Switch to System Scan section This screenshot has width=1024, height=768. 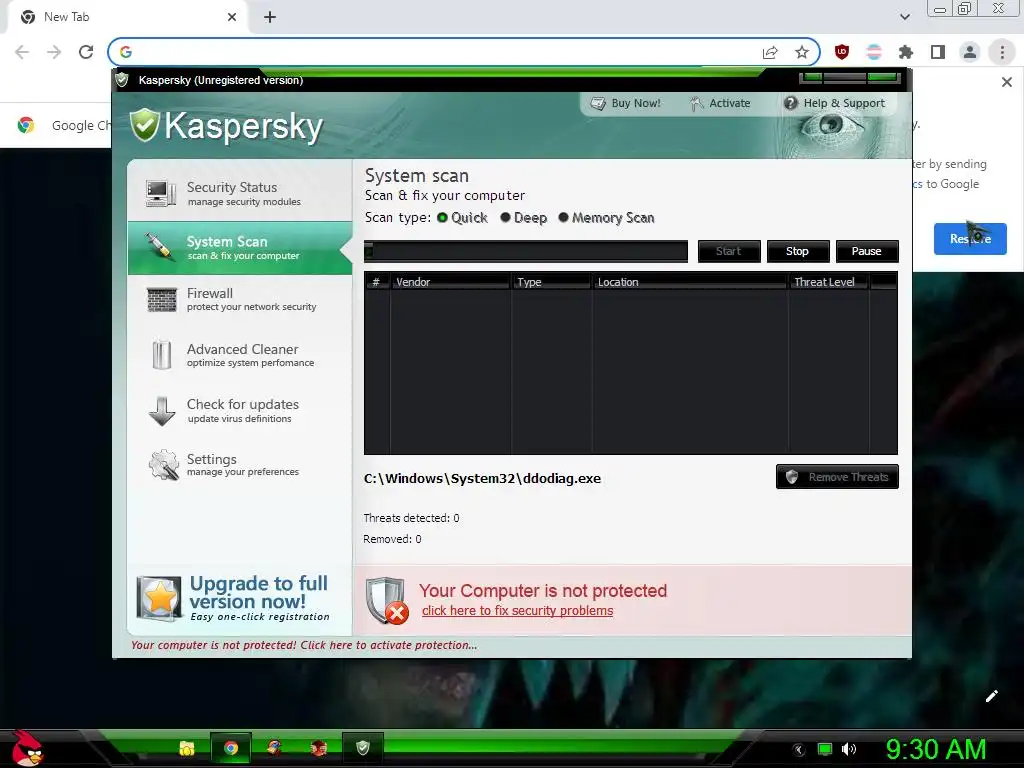click(x=240, y=248)
